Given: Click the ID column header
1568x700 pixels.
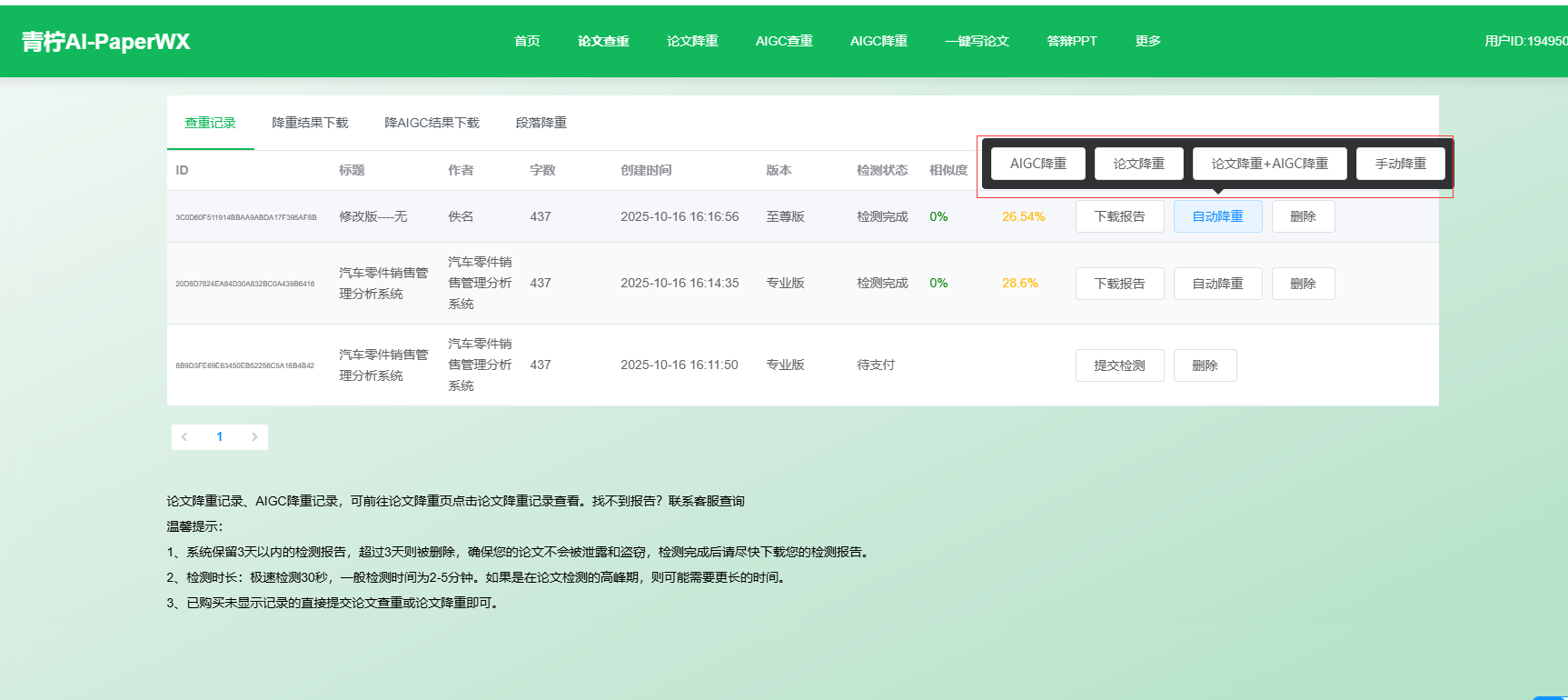Looking at the screenshot, I should 182,170.
